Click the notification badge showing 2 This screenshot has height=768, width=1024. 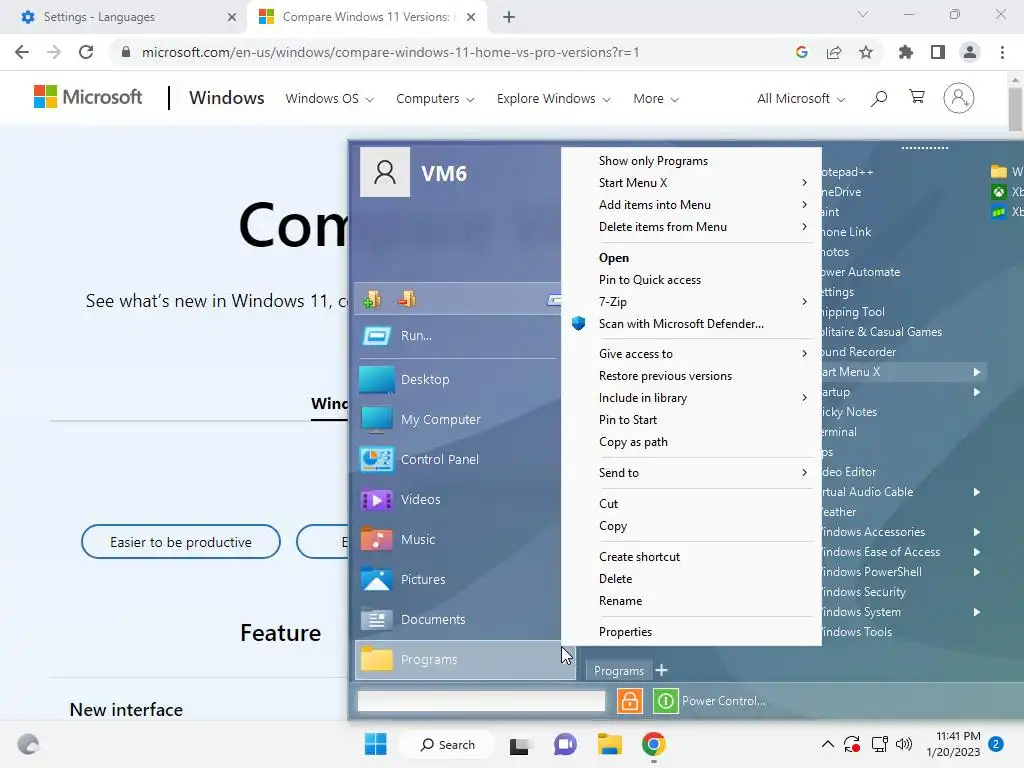pos(996,744)
